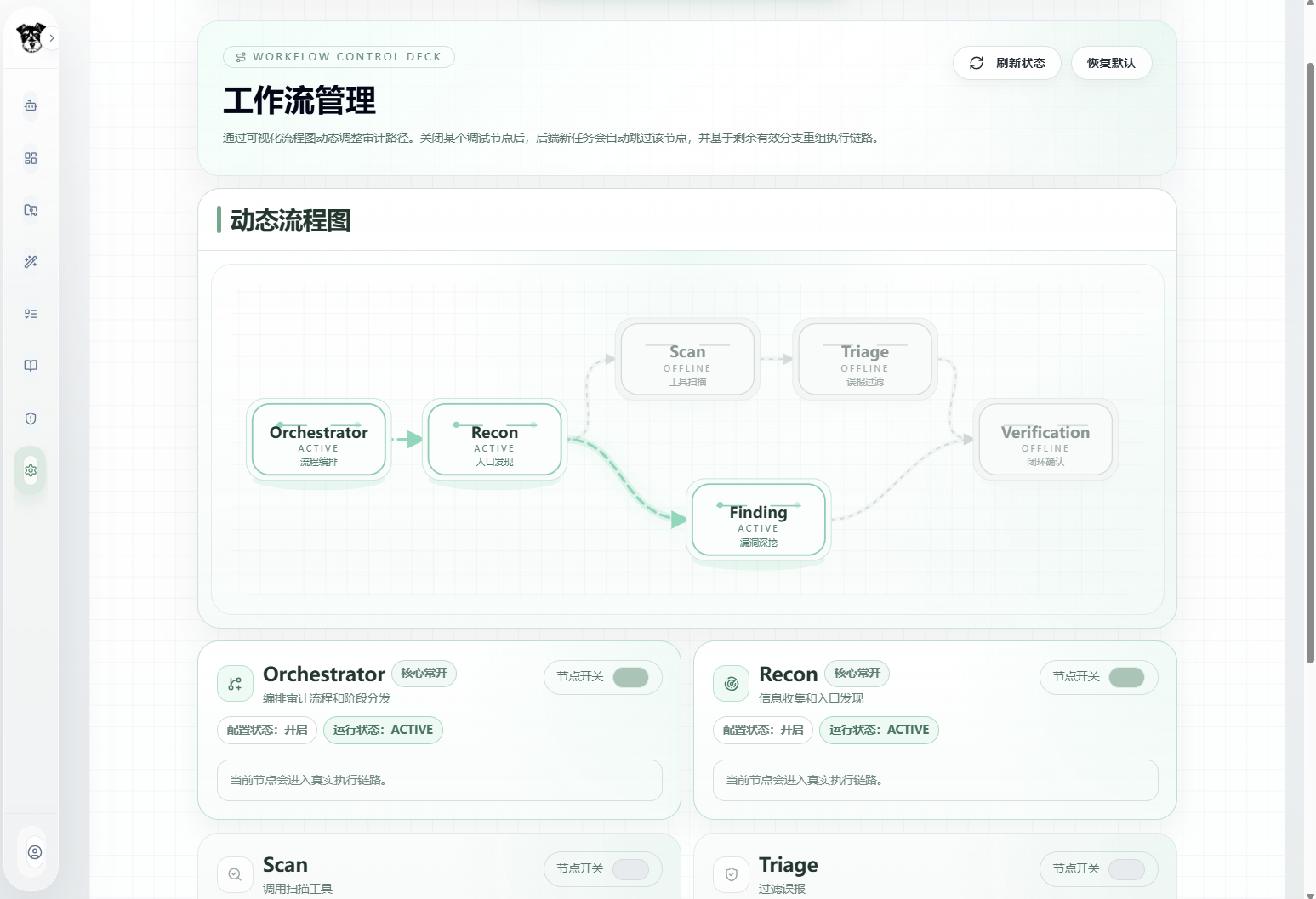Screen dimensions: 1316x899
Task: Click the dog logo avatar in sidebar
Action: [x=30, y=37]
